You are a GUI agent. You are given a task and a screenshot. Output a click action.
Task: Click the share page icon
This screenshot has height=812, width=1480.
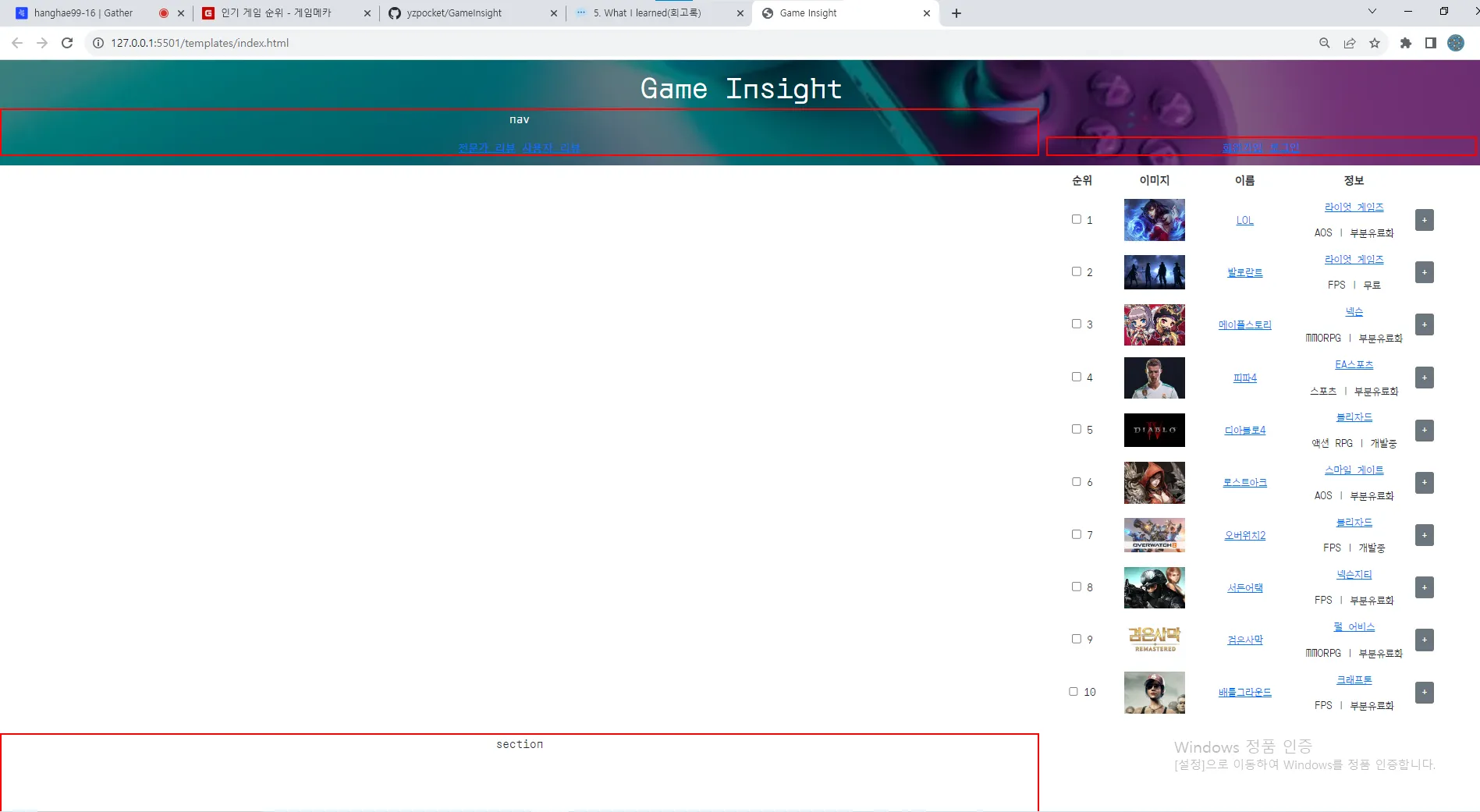(x=1350, y=43)
